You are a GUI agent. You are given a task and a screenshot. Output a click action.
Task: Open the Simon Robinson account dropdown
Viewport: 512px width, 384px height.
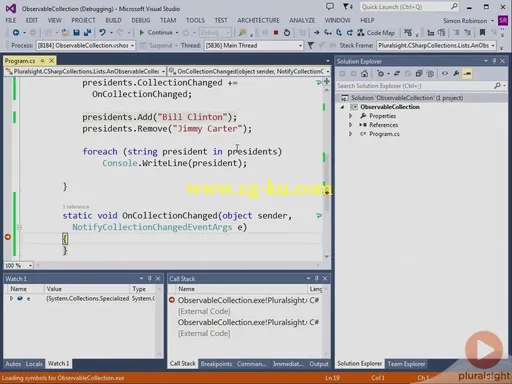click(x=468, y=21)
